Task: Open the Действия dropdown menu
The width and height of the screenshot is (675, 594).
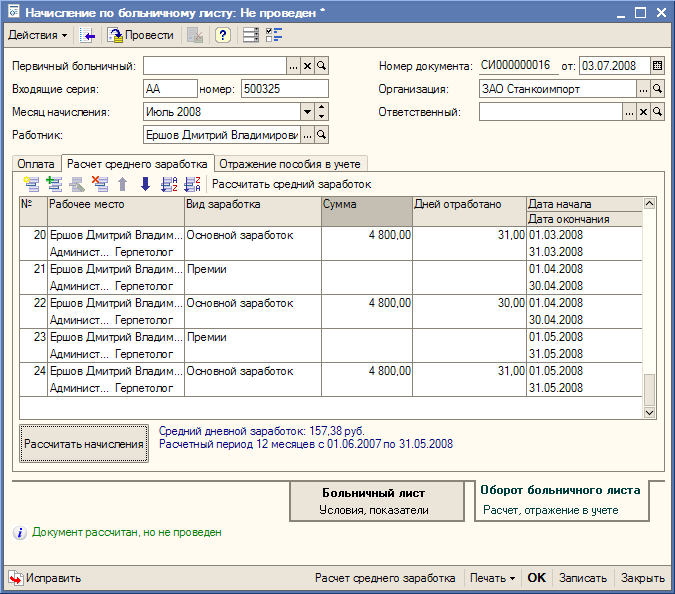Action: tap(38, 35)
